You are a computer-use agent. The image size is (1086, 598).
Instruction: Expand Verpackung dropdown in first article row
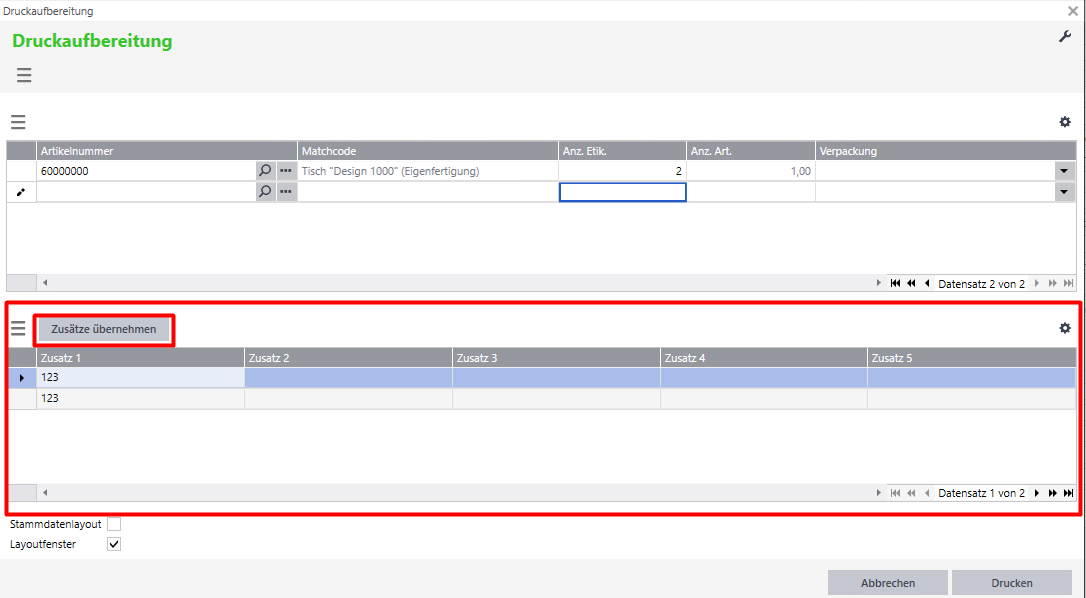click(x=1064, y=171)
